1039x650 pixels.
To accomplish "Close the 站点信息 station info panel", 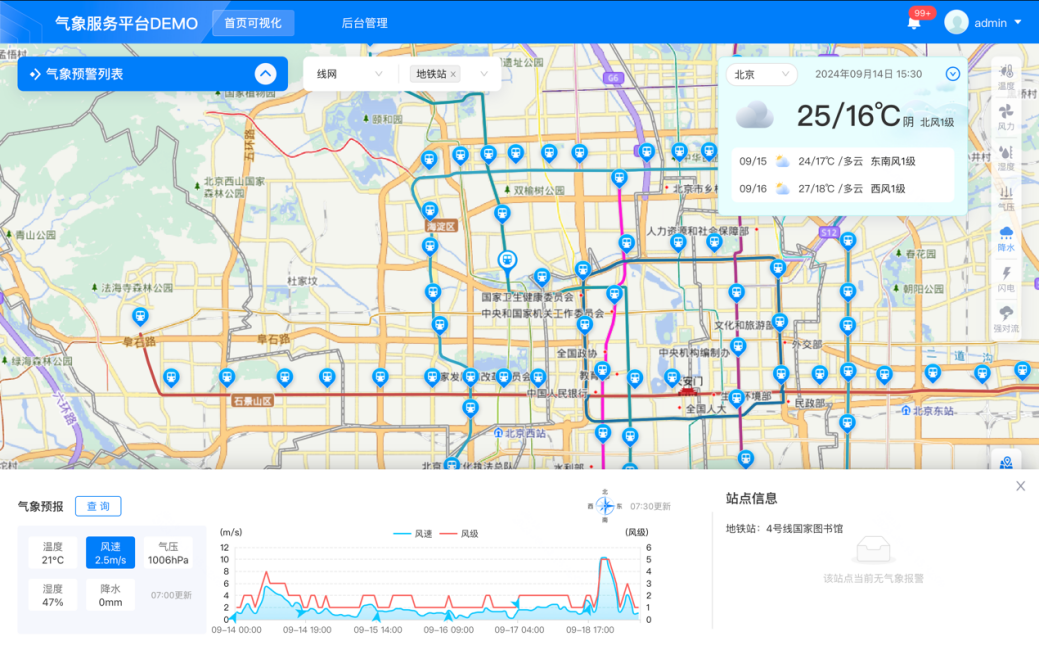I will pyautogui.click(x=1020, y=485).
